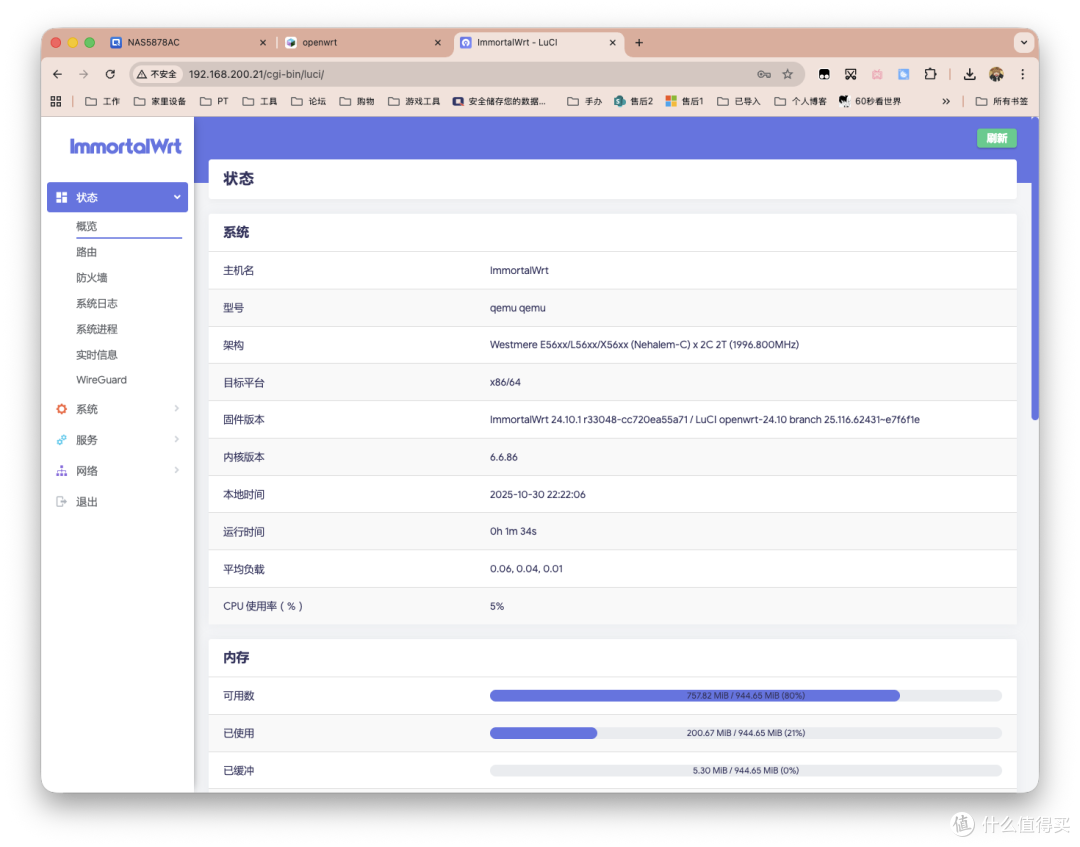The height and width of the screenshot is (847, 1080).
Task: Open the 已导入 bookmark folder
Action: 738,101
